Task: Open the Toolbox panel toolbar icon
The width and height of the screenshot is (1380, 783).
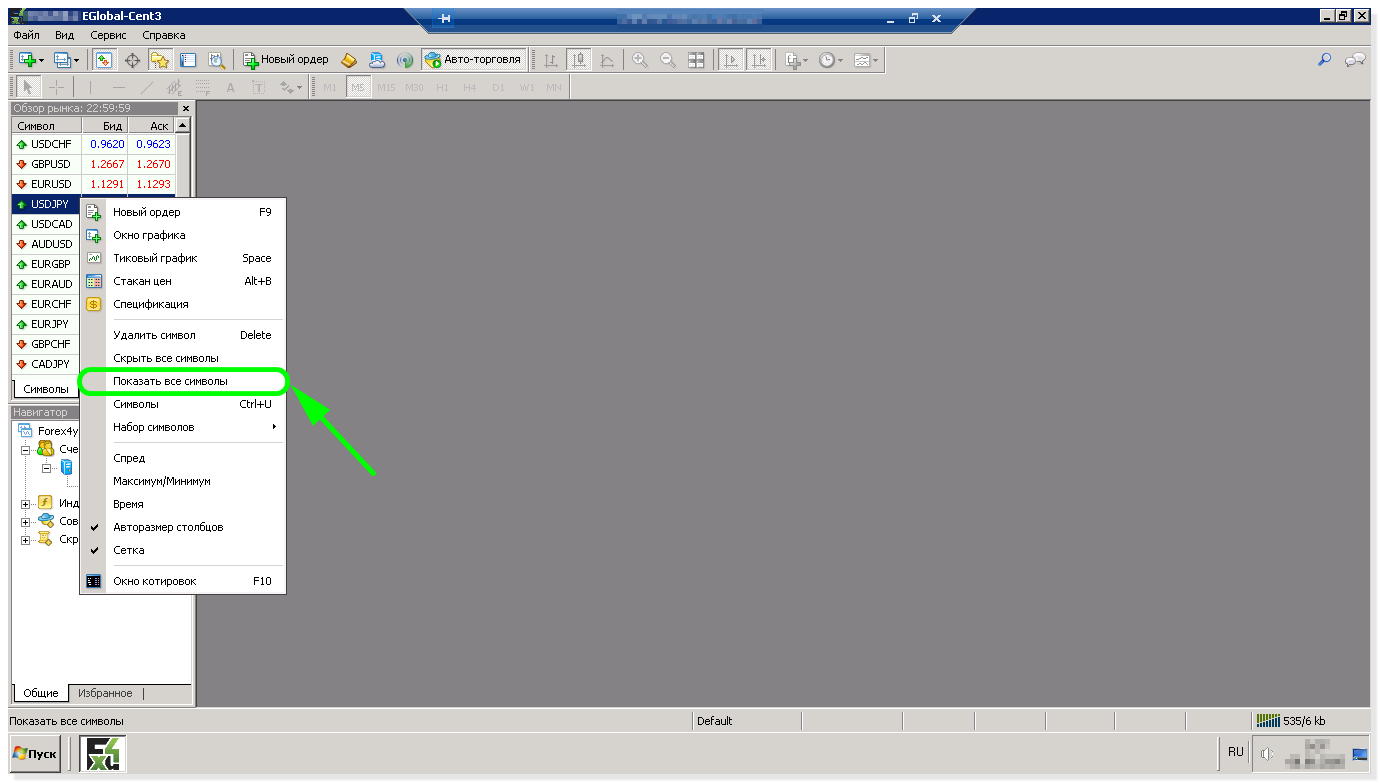Action: [188, 60]
